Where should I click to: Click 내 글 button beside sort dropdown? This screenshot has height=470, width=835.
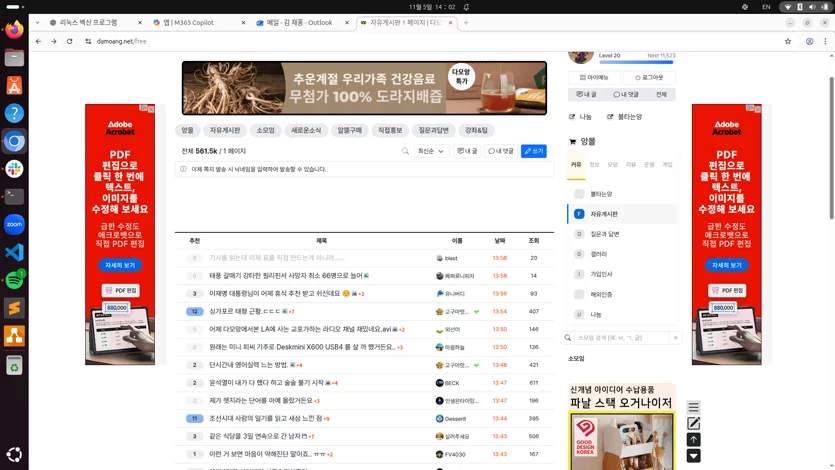pos(467,151)
